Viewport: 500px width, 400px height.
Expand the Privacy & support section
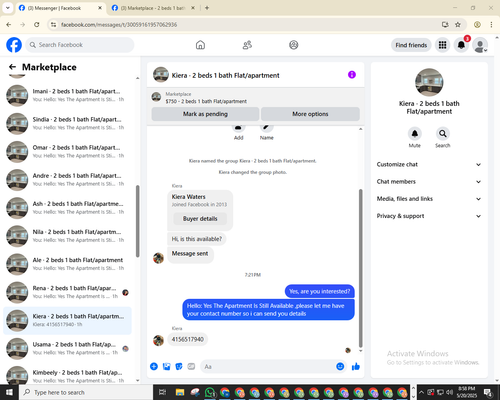pyautogui.click(x=429, y=216)
